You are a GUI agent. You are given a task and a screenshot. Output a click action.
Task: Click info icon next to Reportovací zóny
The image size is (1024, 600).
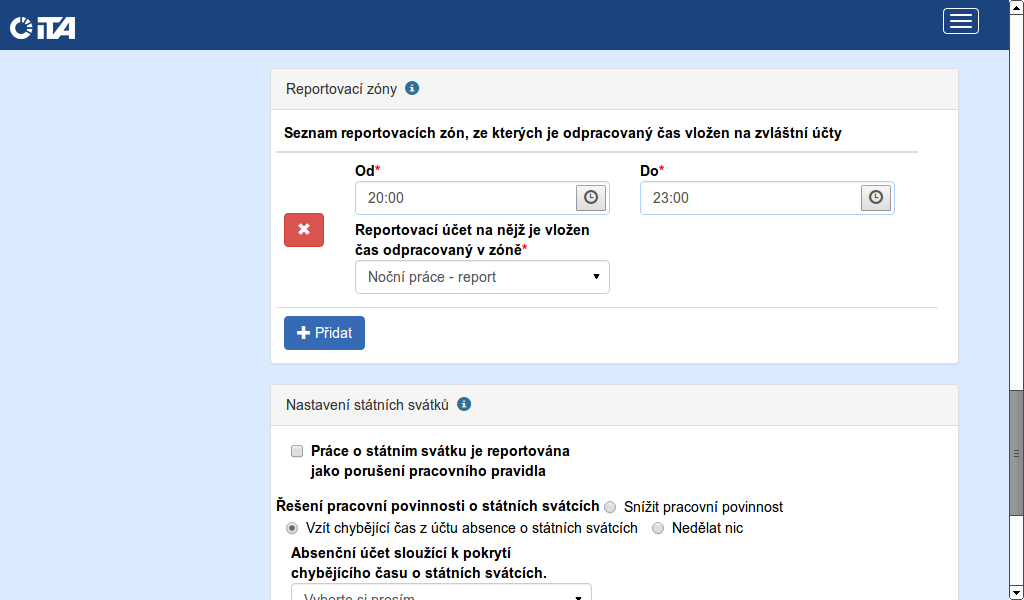(412, 88)
